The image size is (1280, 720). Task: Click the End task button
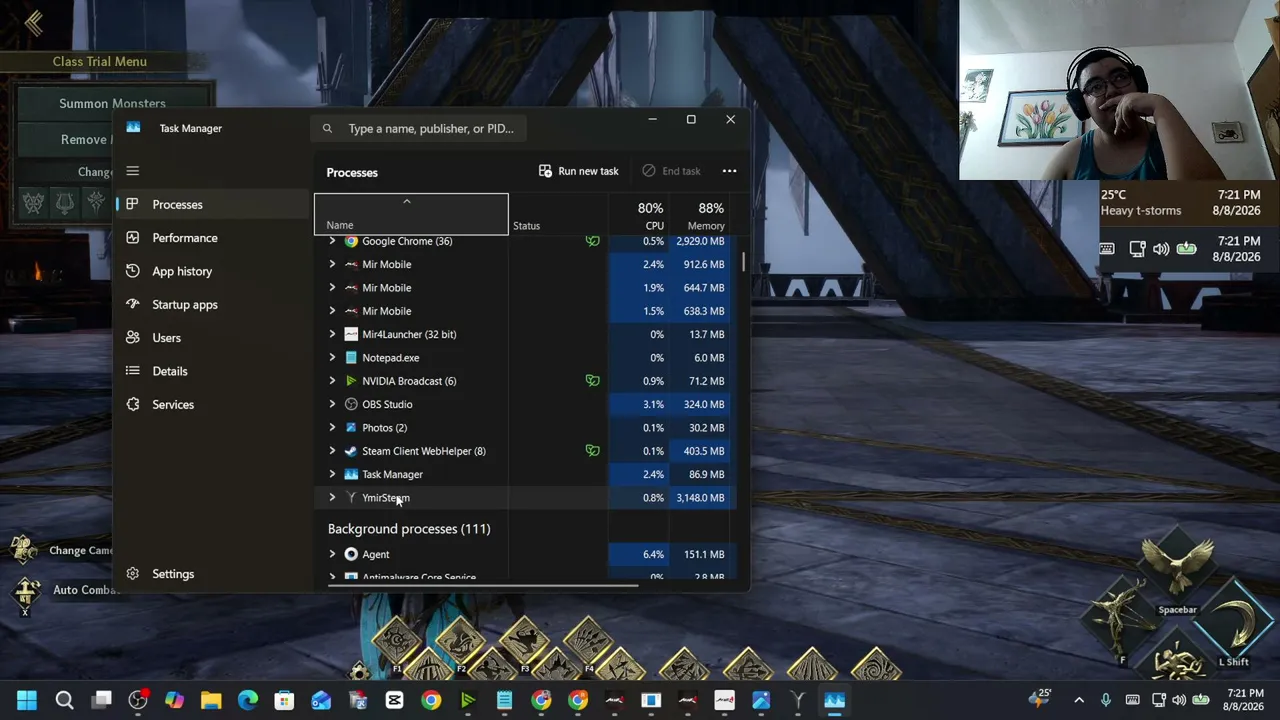pos(671,171)
